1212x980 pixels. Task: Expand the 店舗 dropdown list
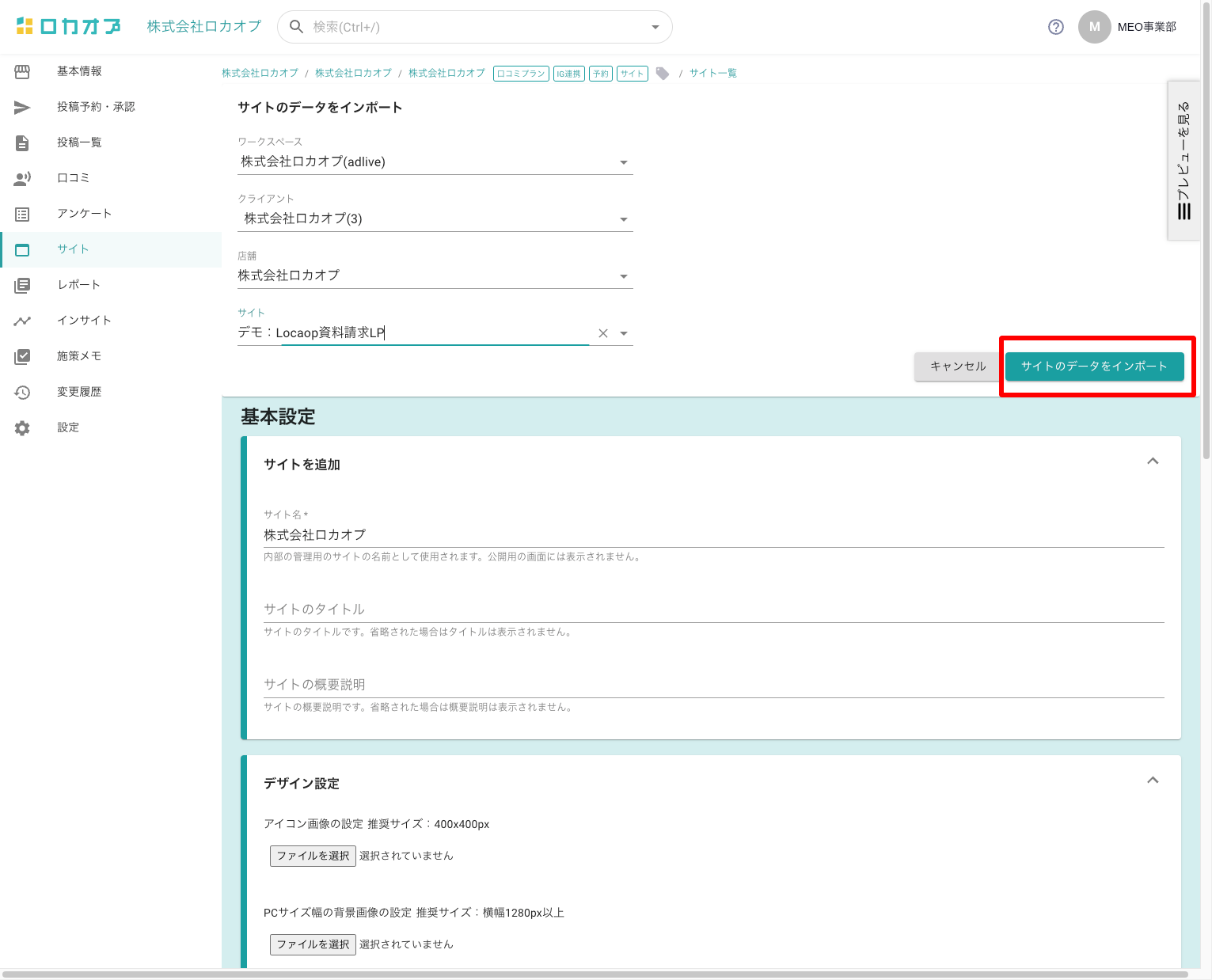coord(624,276)
